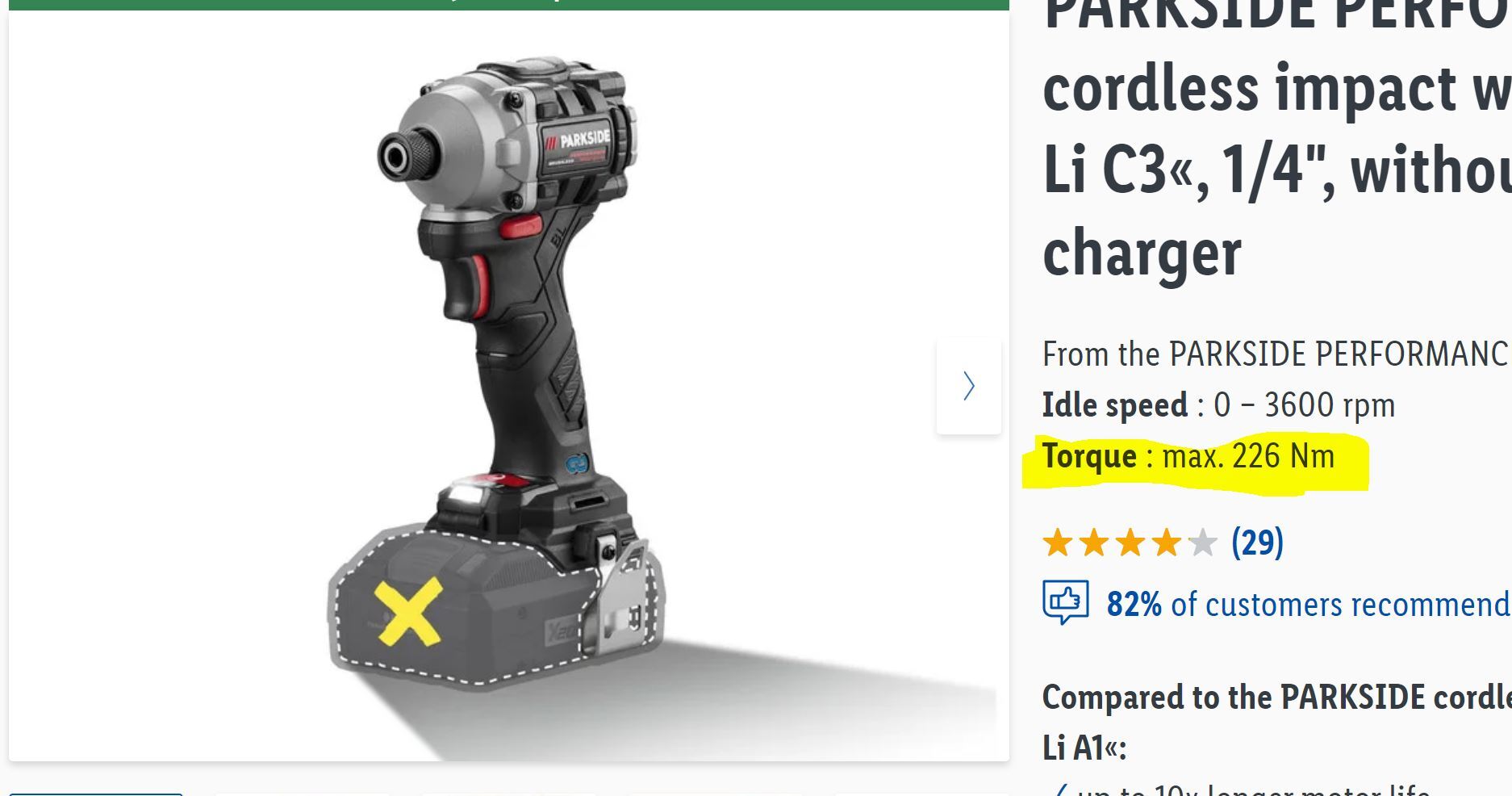Click the red trigger on the wrench
The image size is (1512, 796).
click(479, 284)
